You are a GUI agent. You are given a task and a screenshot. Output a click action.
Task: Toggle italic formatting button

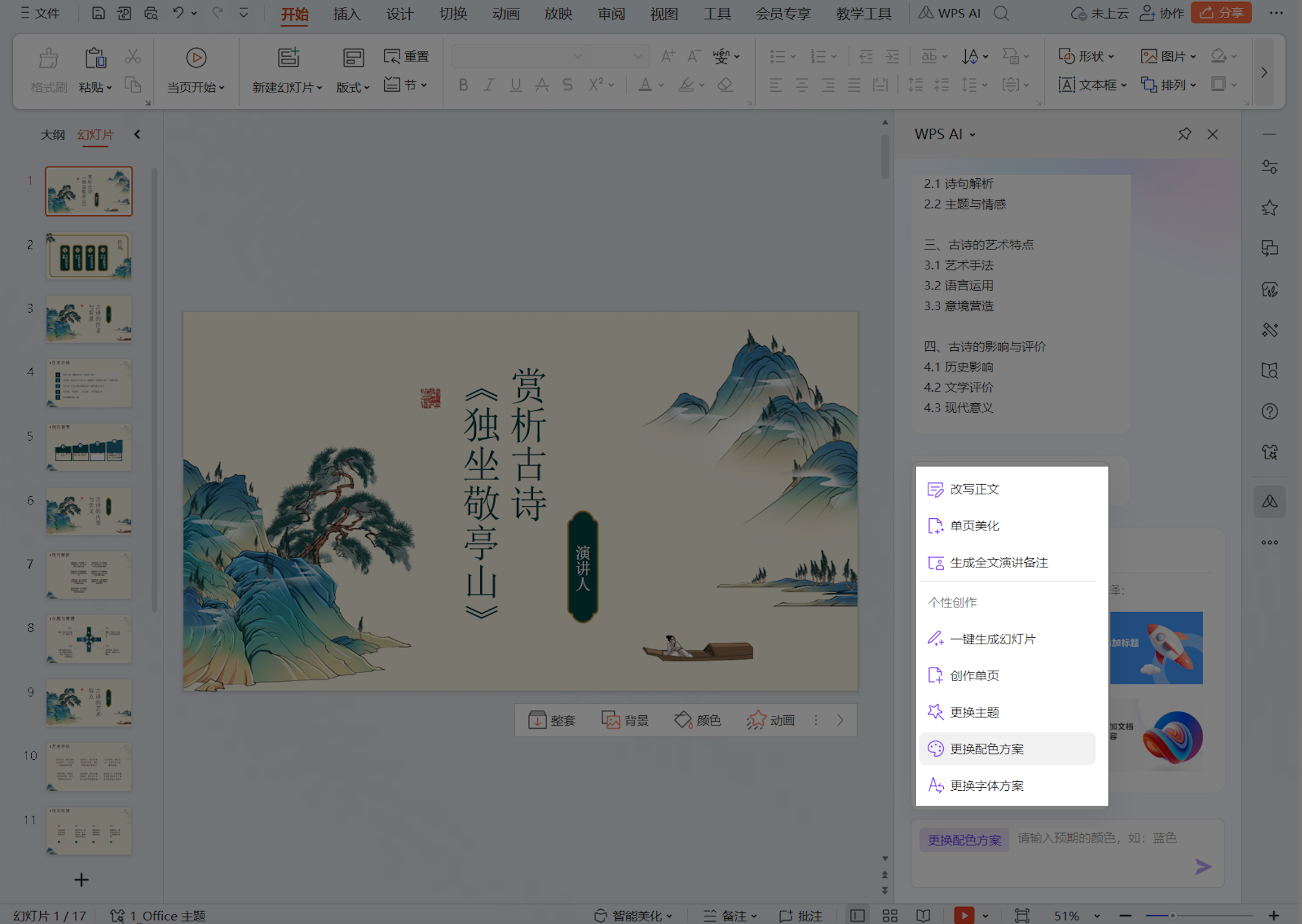[489, 85]
